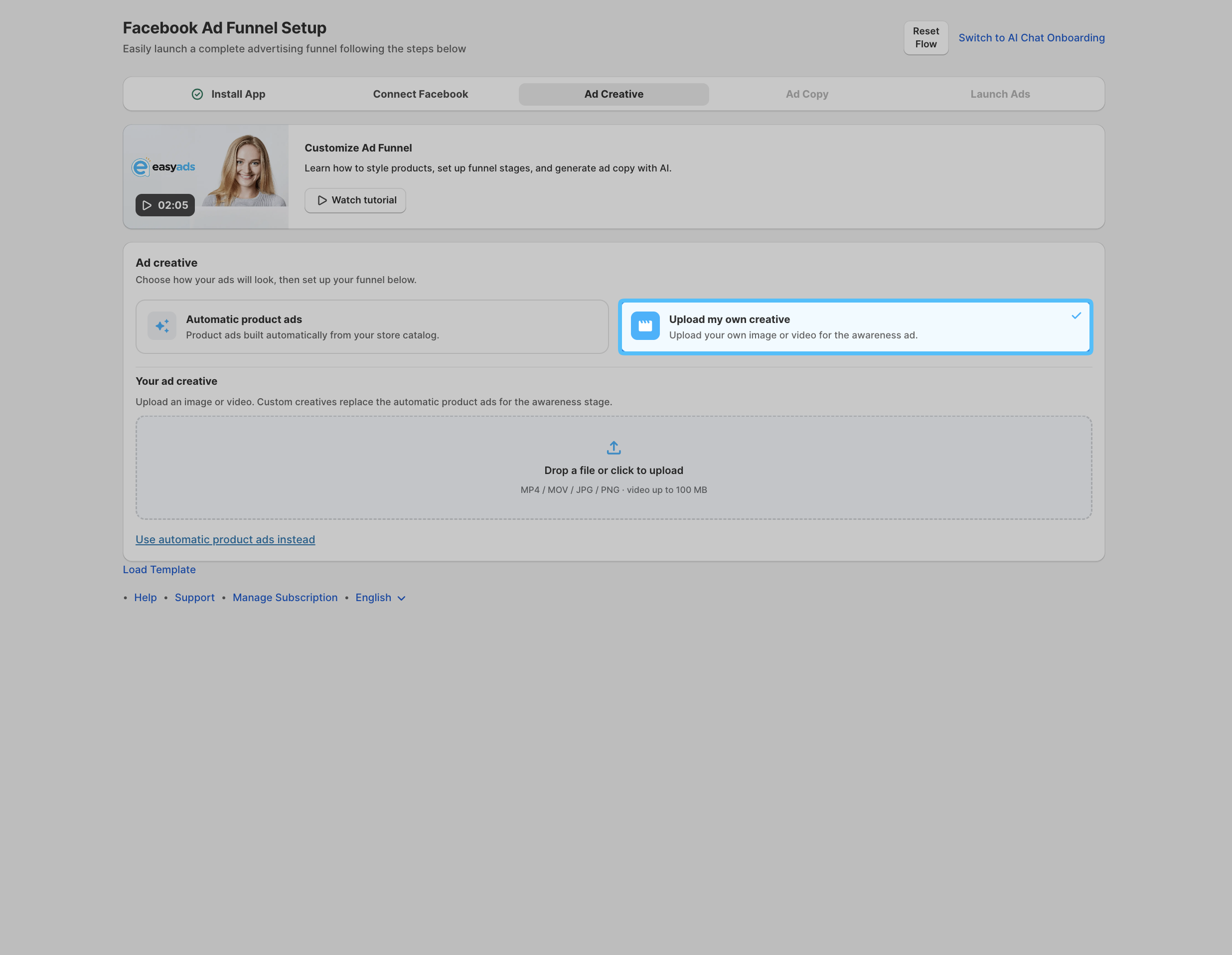The height and width of the screenshot is (955, 1232).
Task: Jump to the Ad Copy step
Action: 807,94
